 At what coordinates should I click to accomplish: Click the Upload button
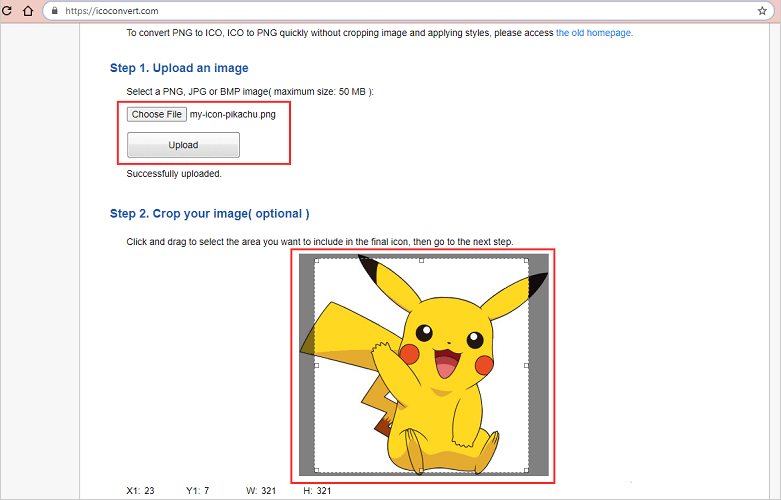[x=183, y=145]
